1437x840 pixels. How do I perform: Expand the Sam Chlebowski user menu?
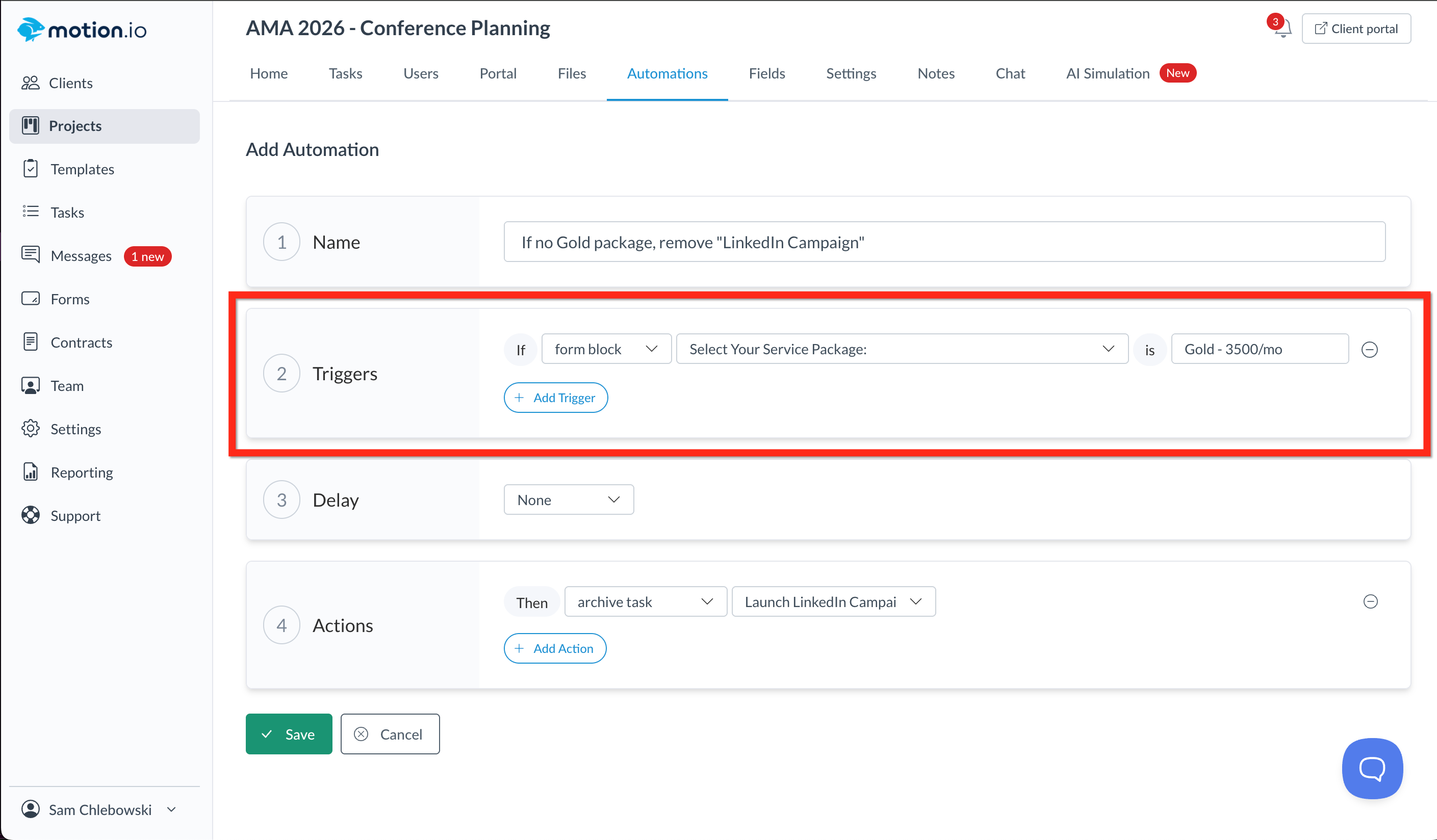click(x=100, y=810)
